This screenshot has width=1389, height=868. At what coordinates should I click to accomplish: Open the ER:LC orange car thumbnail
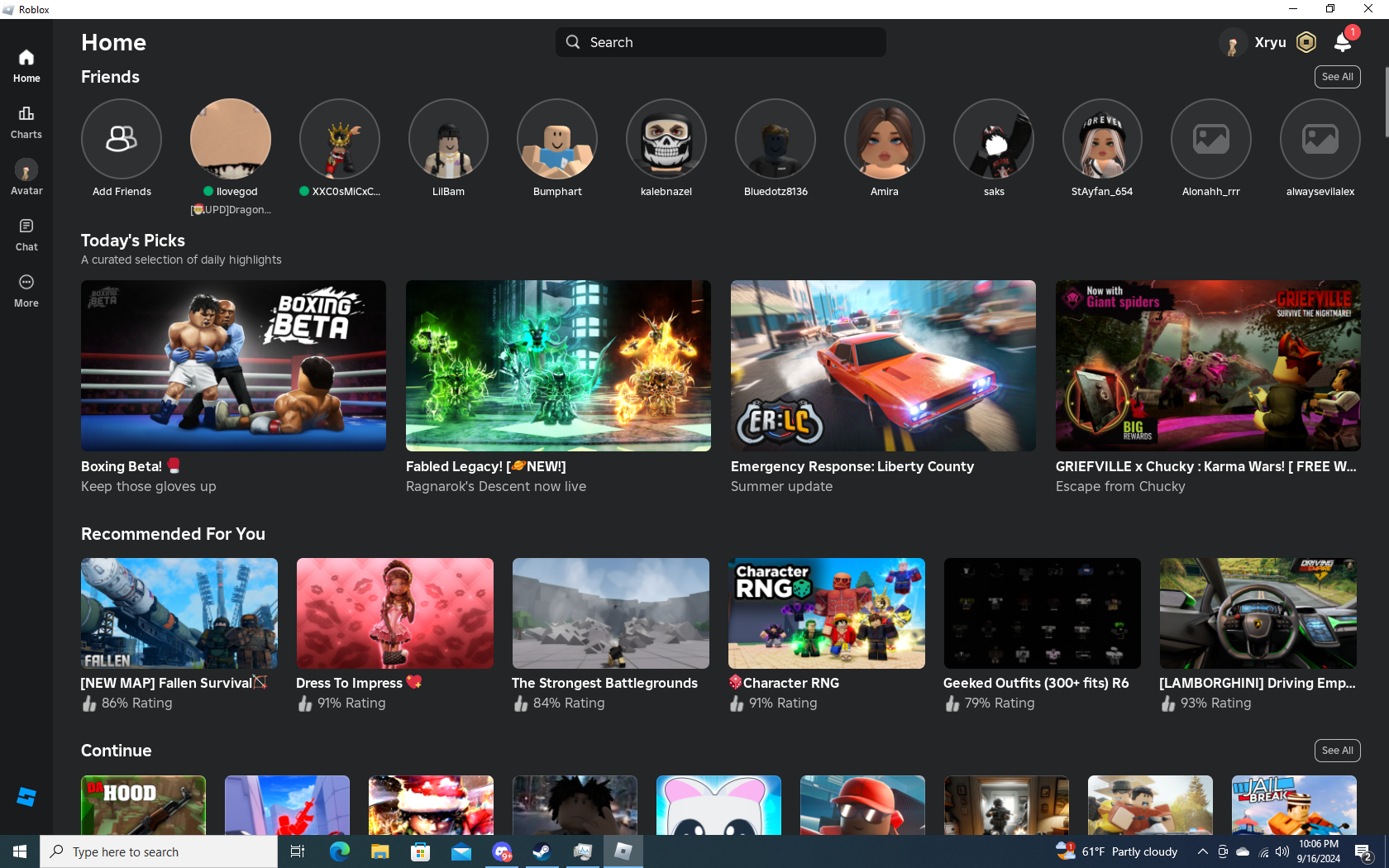pos(883,365)
